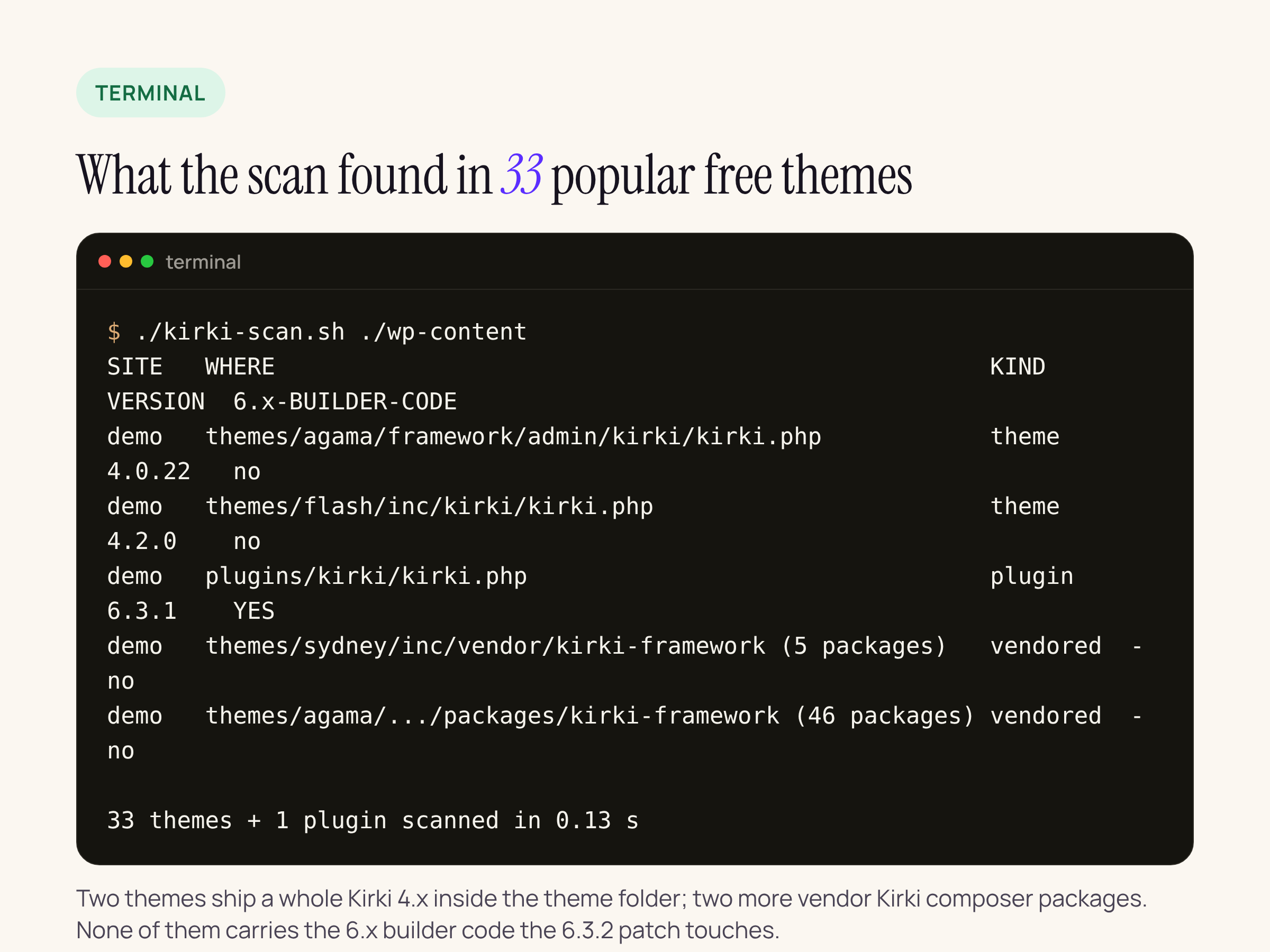1270x952 pixels.
Task: Click the 'plugin' kind value
Action: point(1032,576)
